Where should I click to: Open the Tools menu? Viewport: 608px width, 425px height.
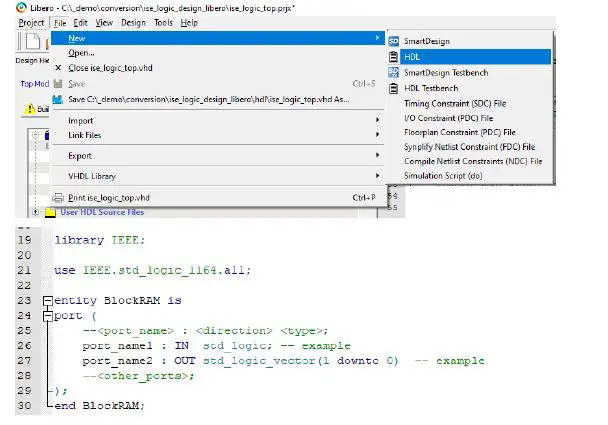pyautogui.click(x=163, y=23)
